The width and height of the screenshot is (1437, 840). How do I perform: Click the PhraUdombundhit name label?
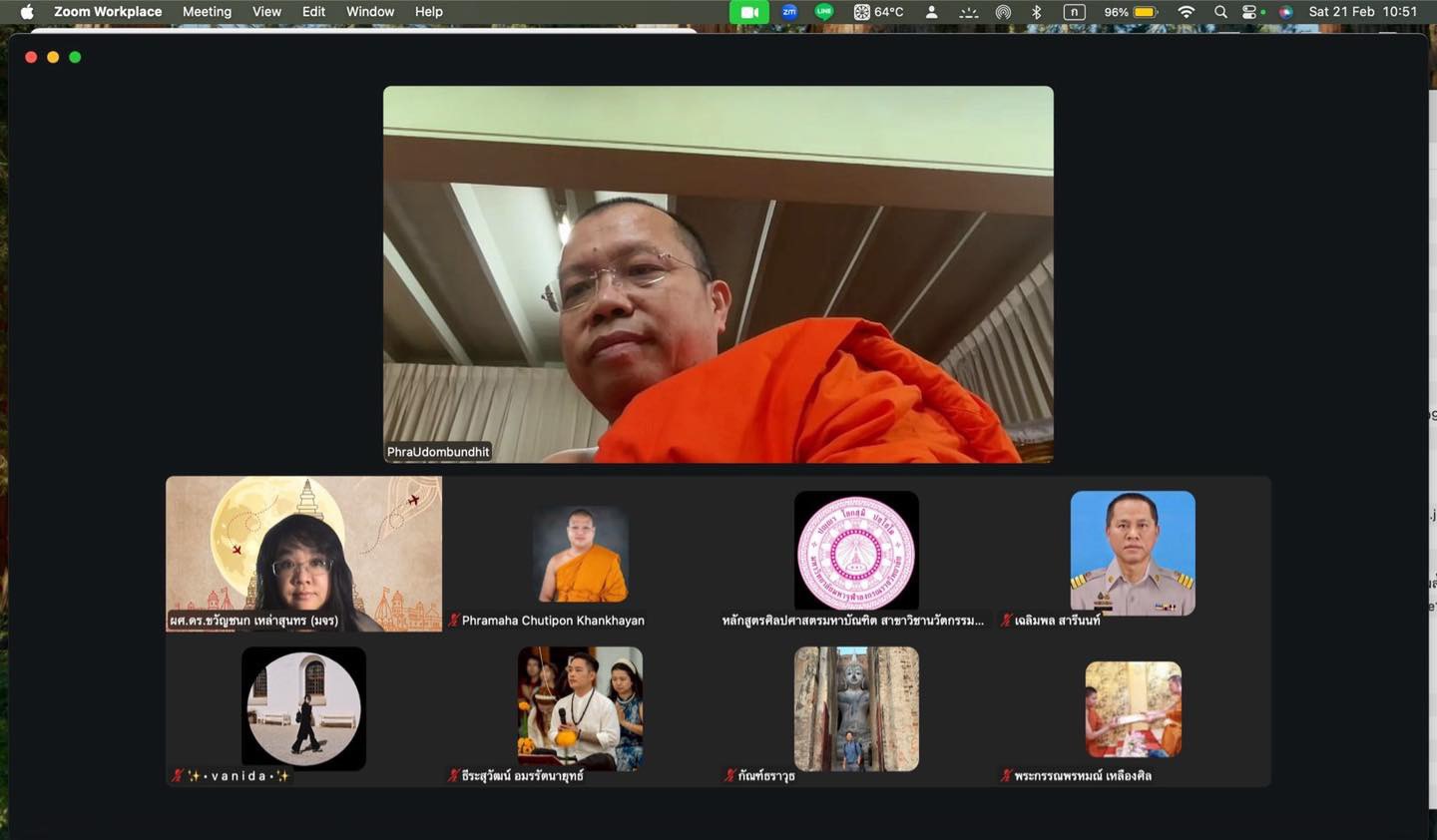pyautogui.click(x=437, y=451)
